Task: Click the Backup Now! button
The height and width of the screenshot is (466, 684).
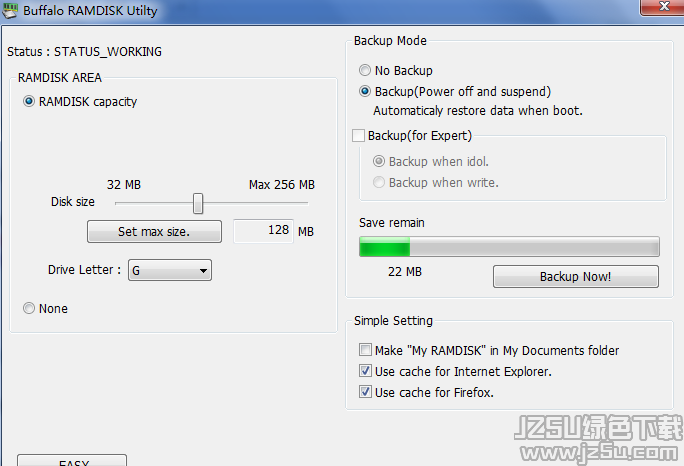Action: (576, 277)
